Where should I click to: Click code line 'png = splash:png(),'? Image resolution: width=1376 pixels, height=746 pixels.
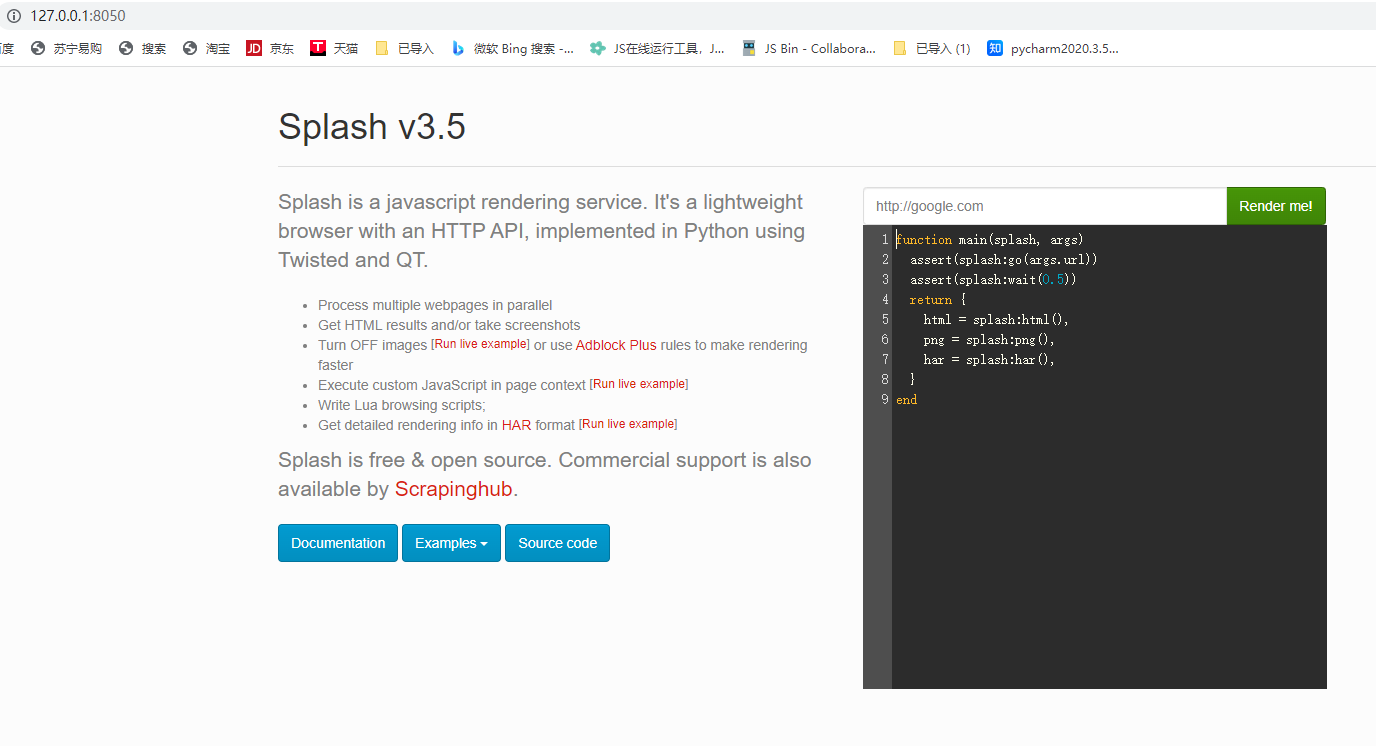click(x=989, y=339)
